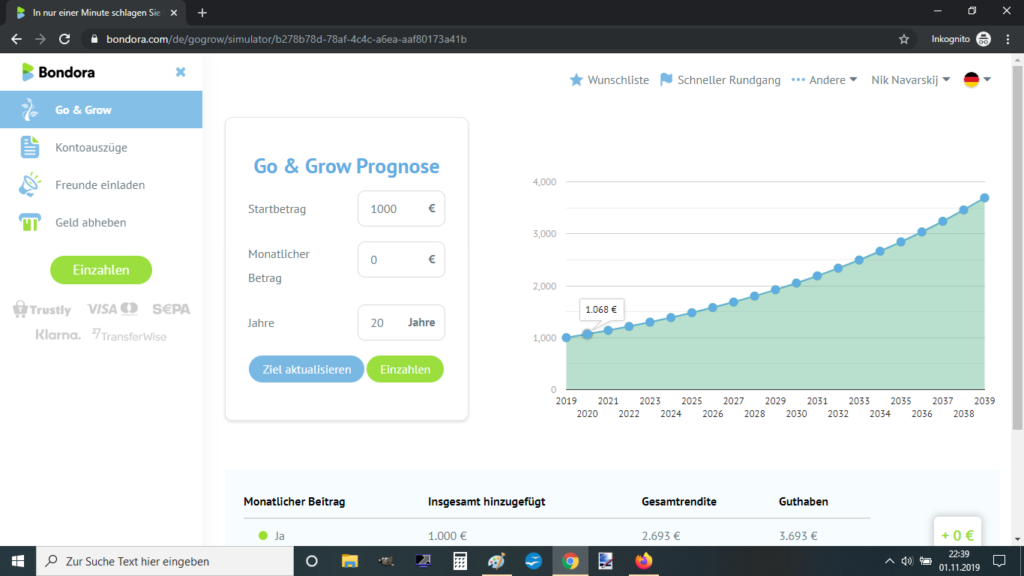Viewport: 1024px width, 576px height.
Task: Click the 1.000 € Insgesamt hinzugefügt value
Action: point(447,536)
